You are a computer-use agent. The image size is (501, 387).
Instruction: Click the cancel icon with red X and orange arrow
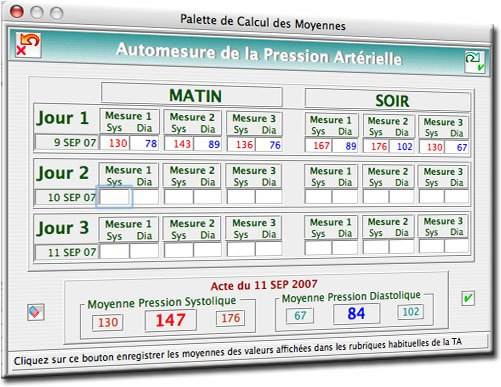pyautogui.click(x=28, y=45)
